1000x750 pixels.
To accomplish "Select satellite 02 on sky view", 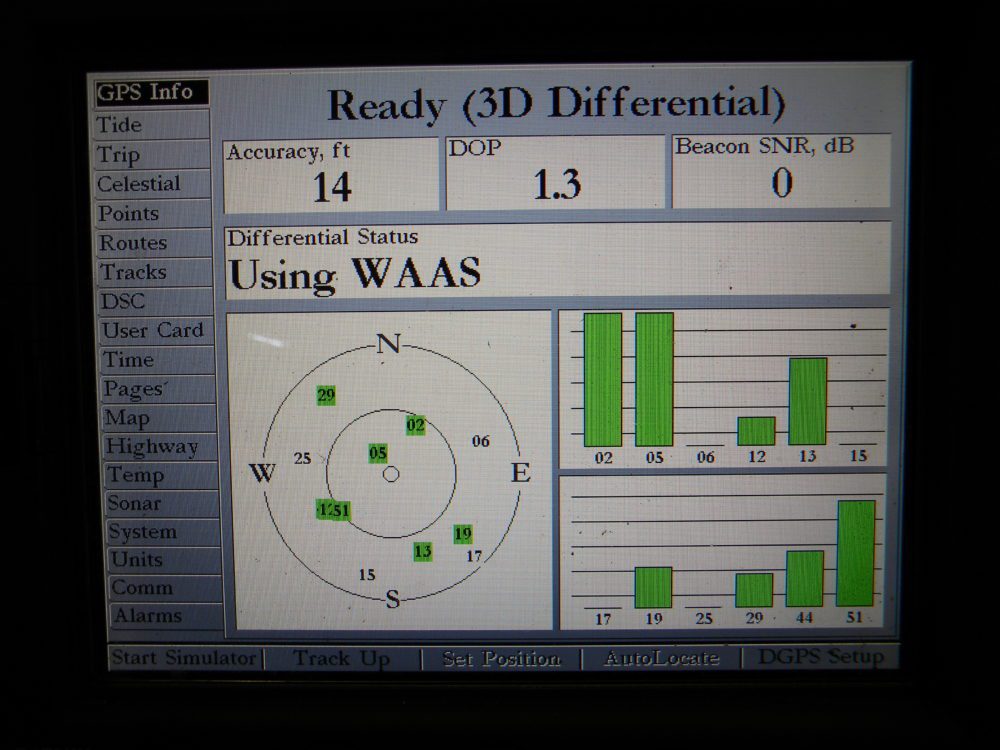I will (415, 425).
